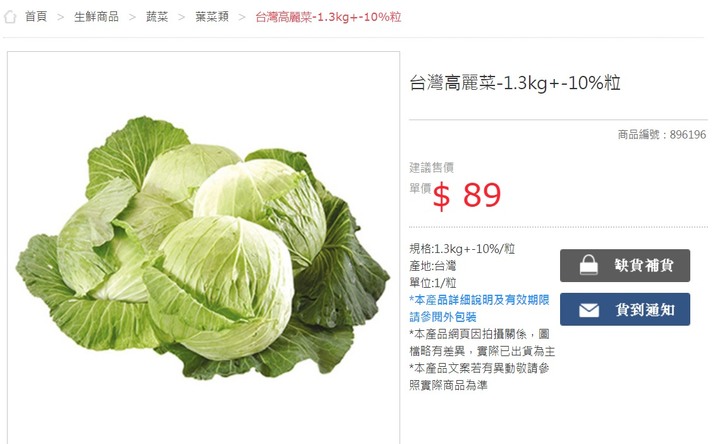720x444 pixels.
Task: Click the current product breadcrumb 台灣高麗菜
Action: click(x=328, y=17)
